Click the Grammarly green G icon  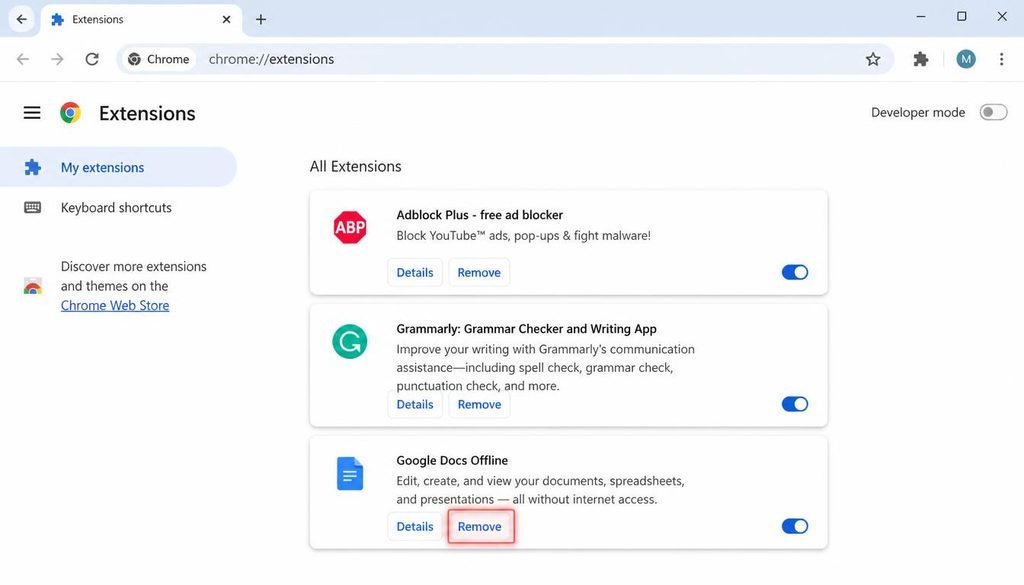pyautogui.click(x=349, y=341)
